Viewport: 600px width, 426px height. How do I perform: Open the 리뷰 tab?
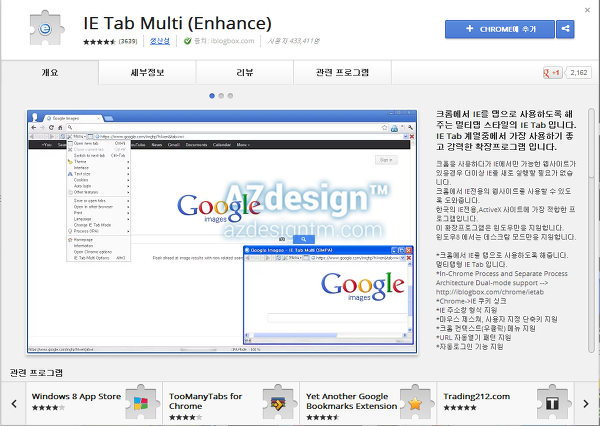coord(245,72)
